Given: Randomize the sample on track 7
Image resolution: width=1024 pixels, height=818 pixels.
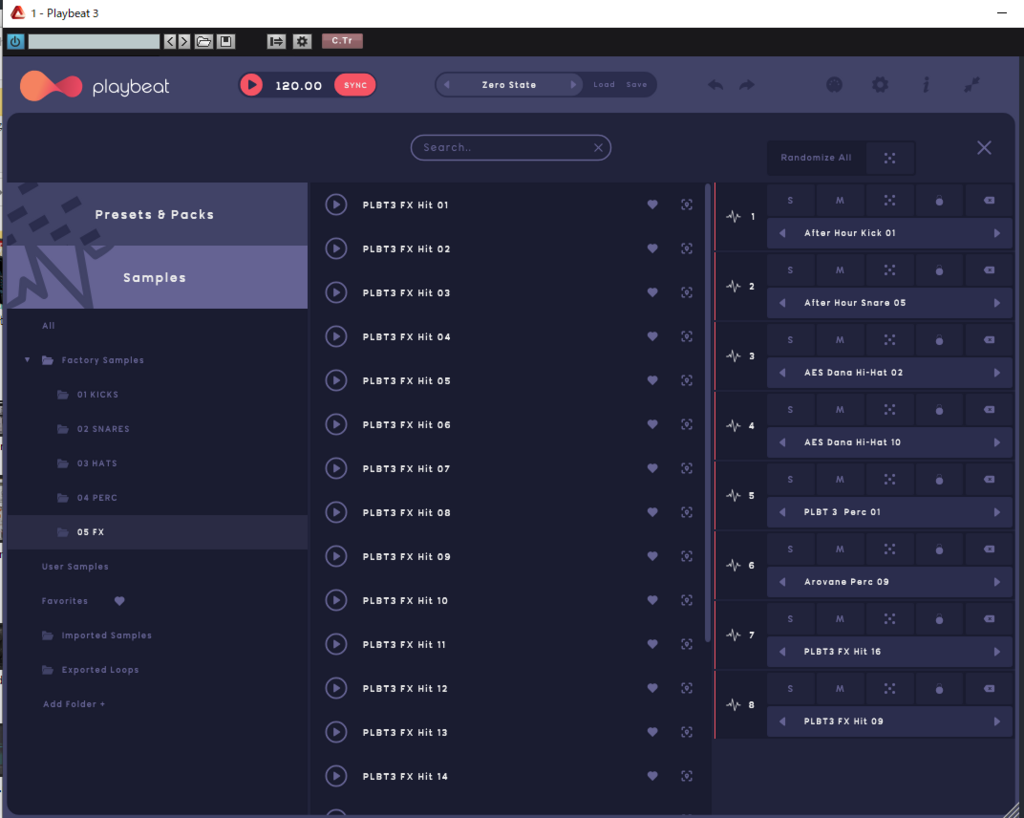Looking at the screenshot, I should 889,618.
